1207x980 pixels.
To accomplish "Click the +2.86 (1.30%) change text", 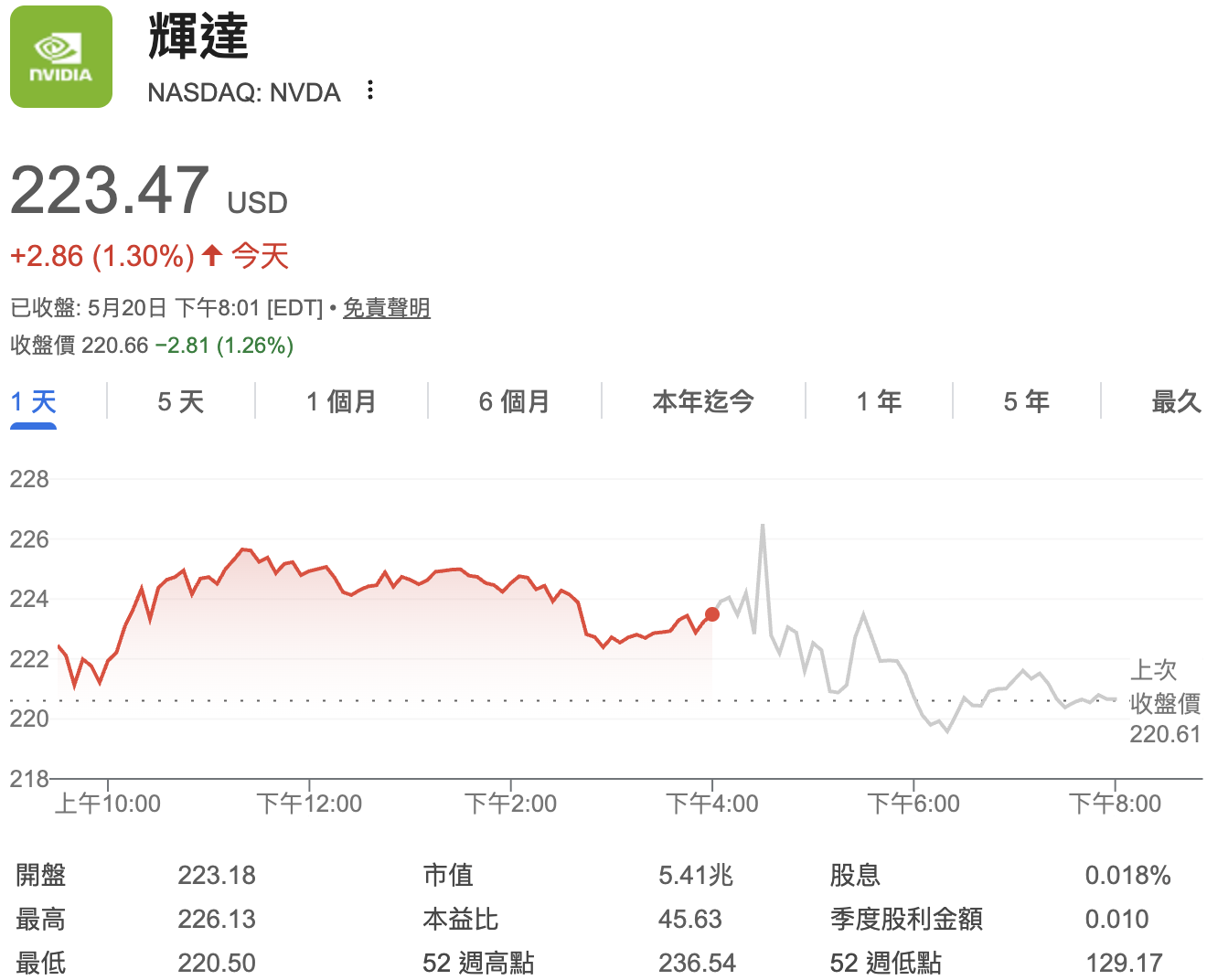I will (102, 256).
